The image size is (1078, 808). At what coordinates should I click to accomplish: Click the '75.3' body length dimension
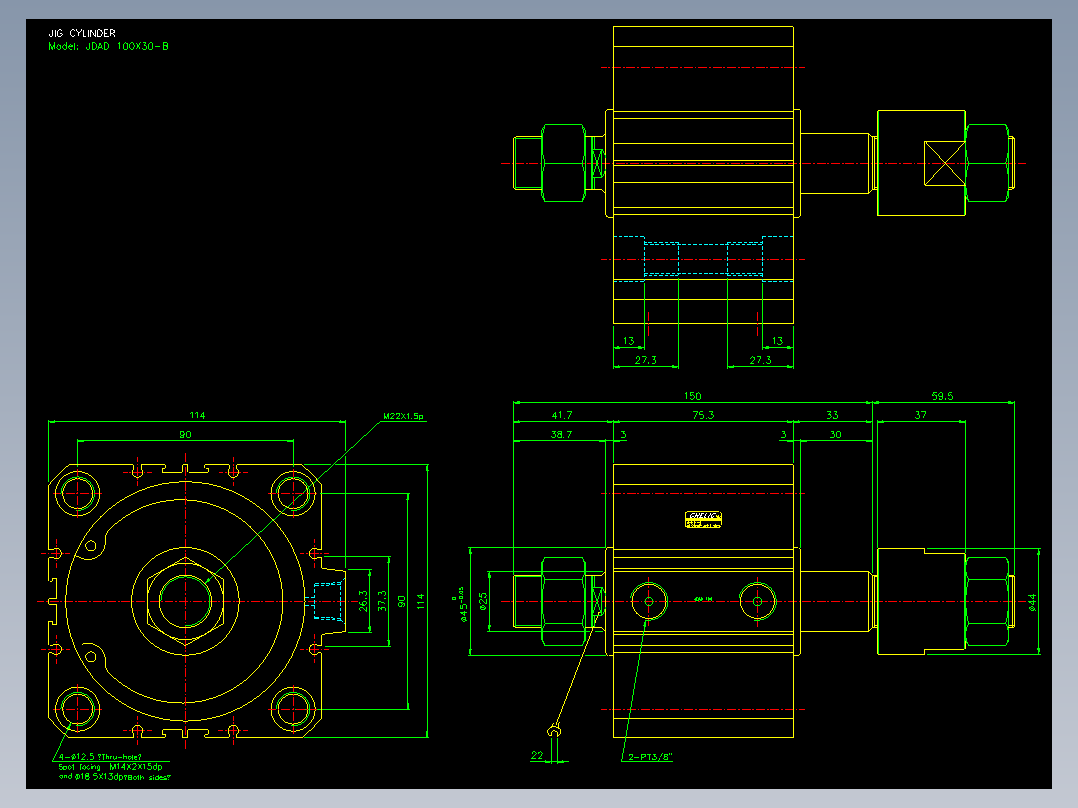point(703,415)
